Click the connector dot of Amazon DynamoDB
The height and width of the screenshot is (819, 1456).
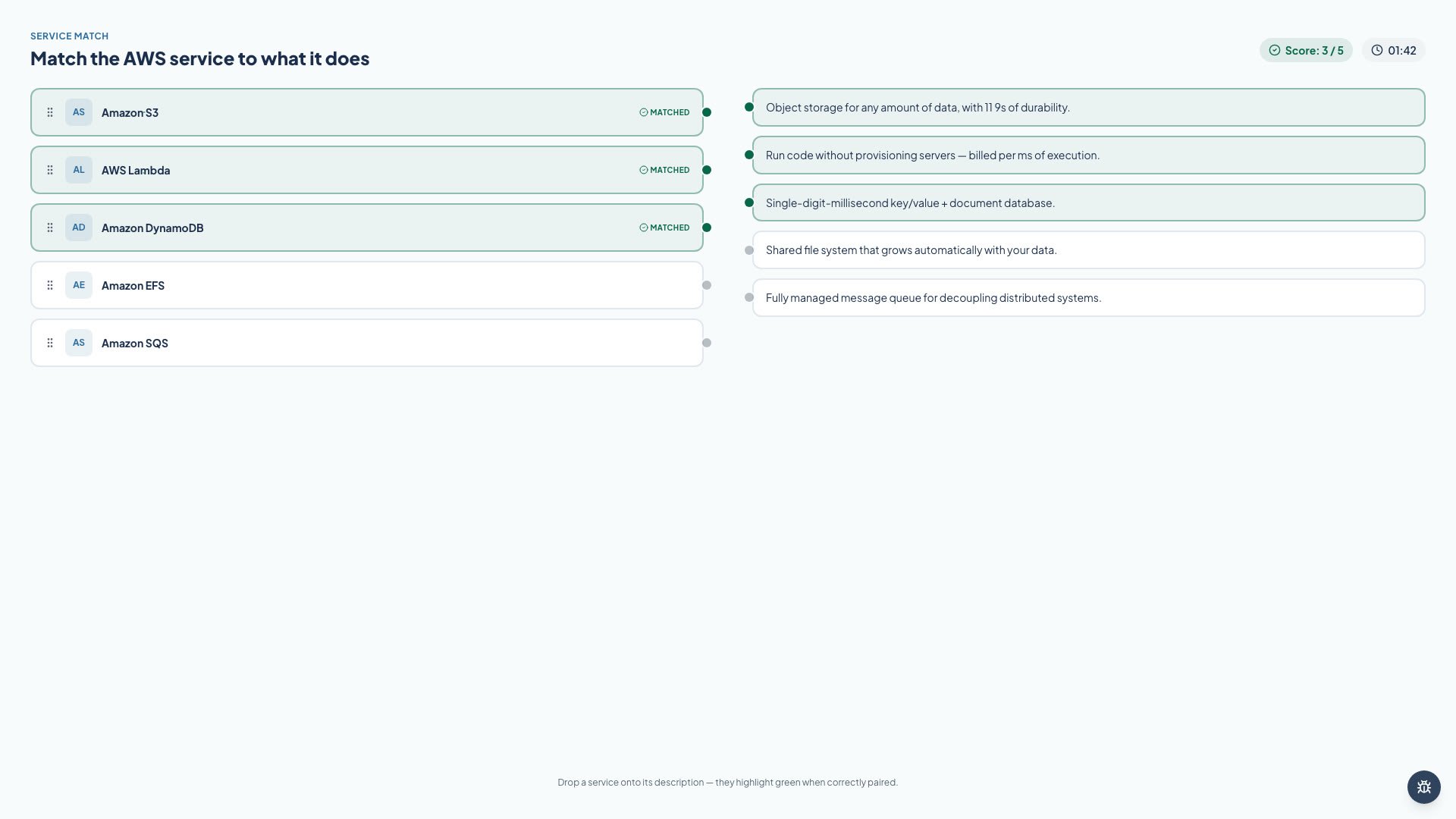click(707, 227)
